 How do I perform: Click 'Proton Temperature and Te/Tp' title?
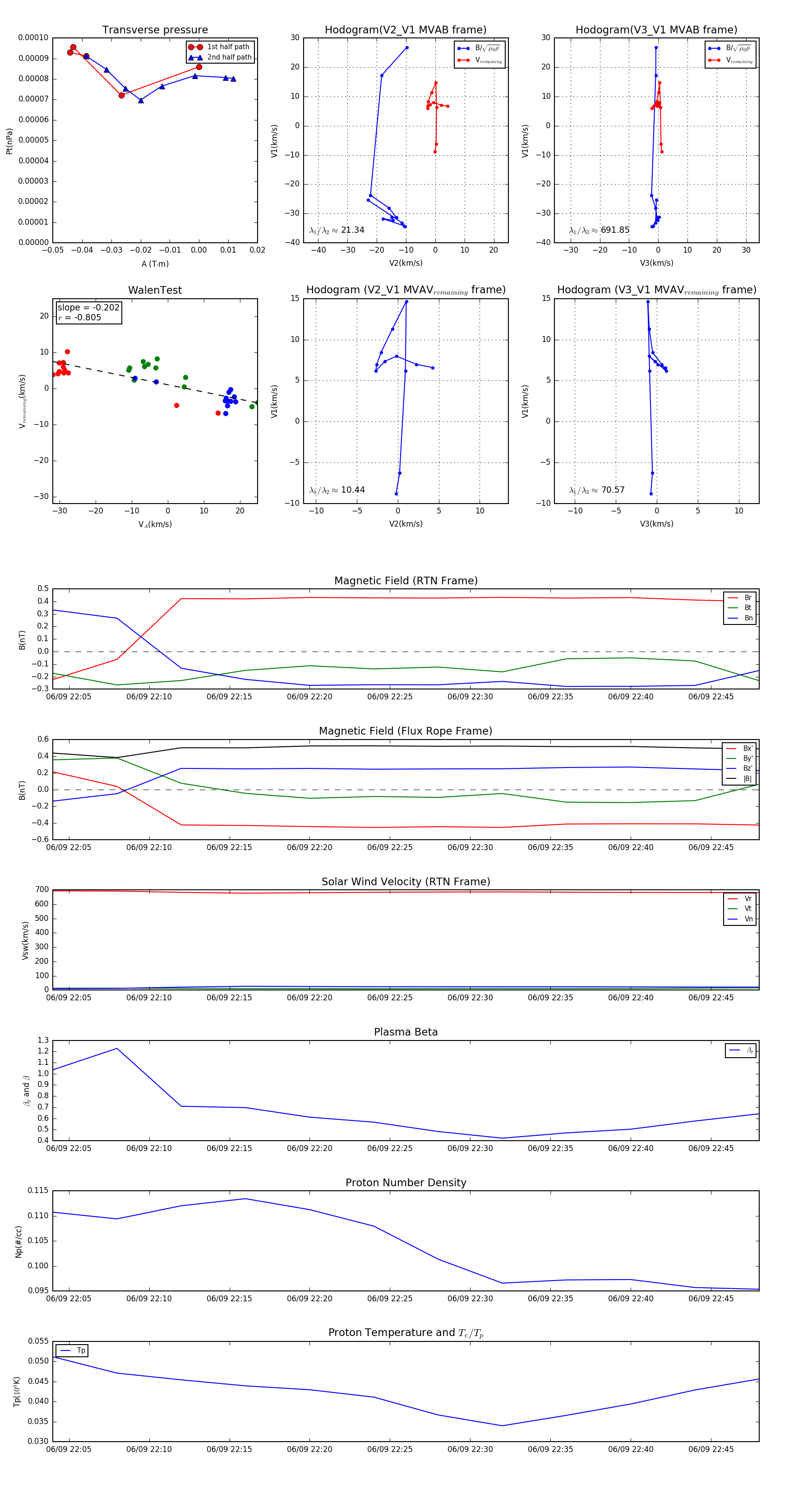(406, 1333)
